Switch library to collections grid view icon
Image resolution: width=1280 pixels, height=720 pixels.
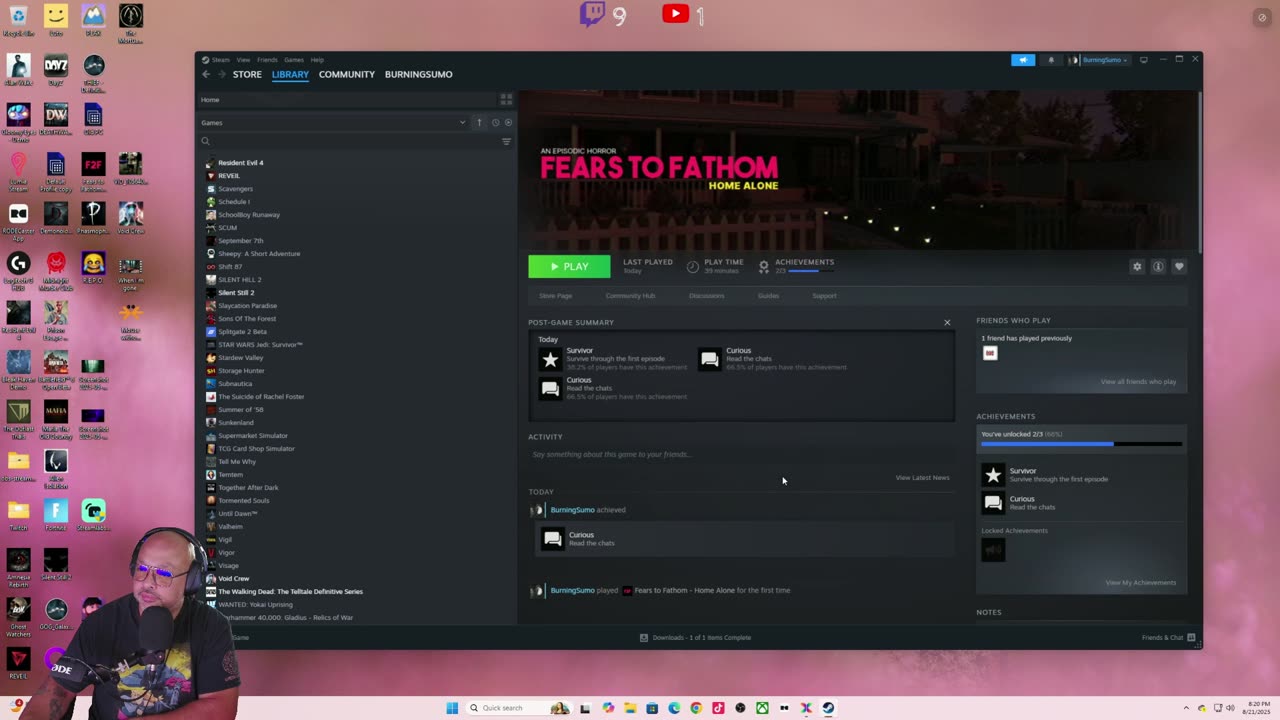tap(506, 100)
